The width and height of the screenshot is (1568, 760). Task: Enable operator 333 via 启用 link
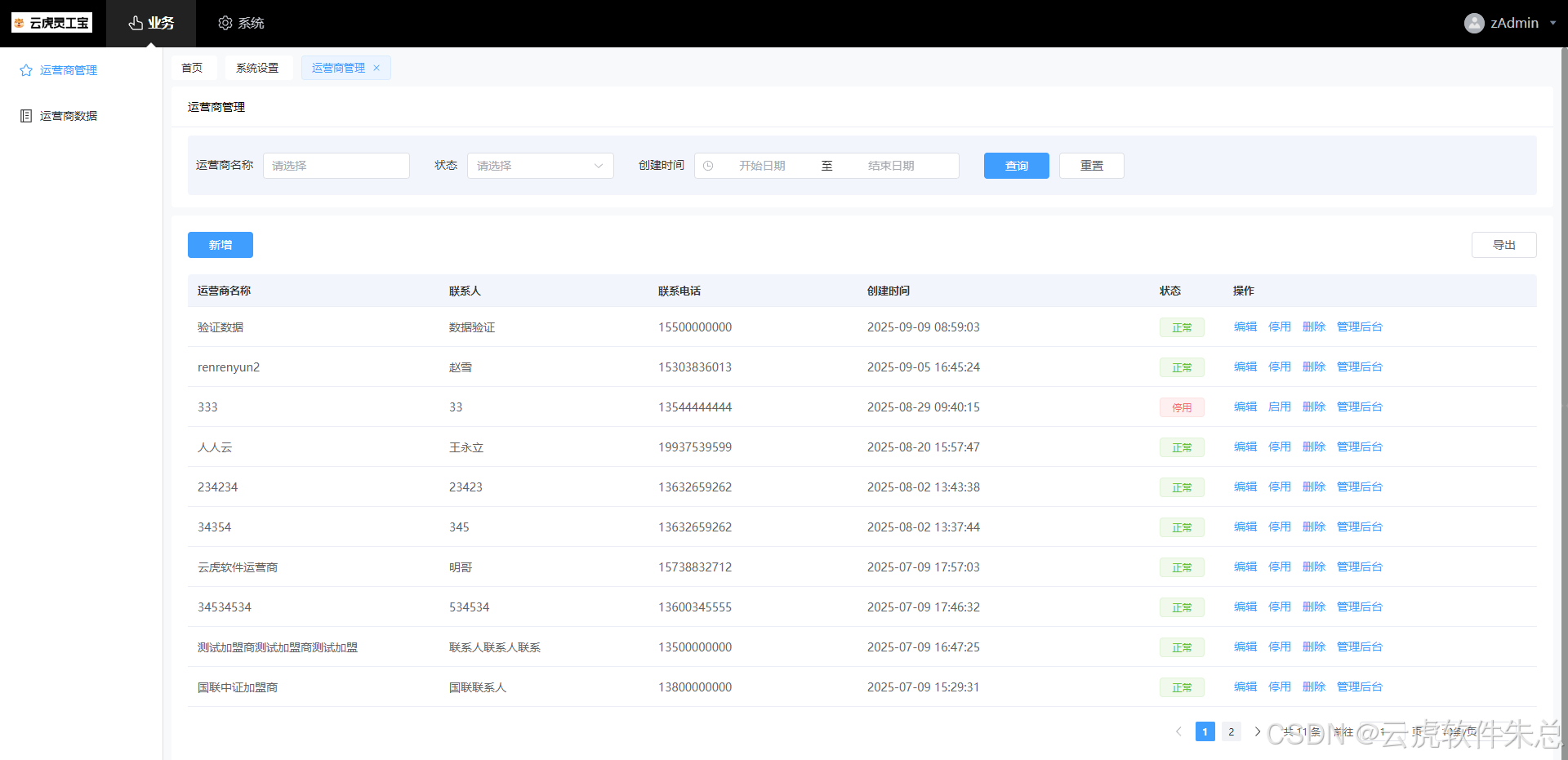[1279, 407]
